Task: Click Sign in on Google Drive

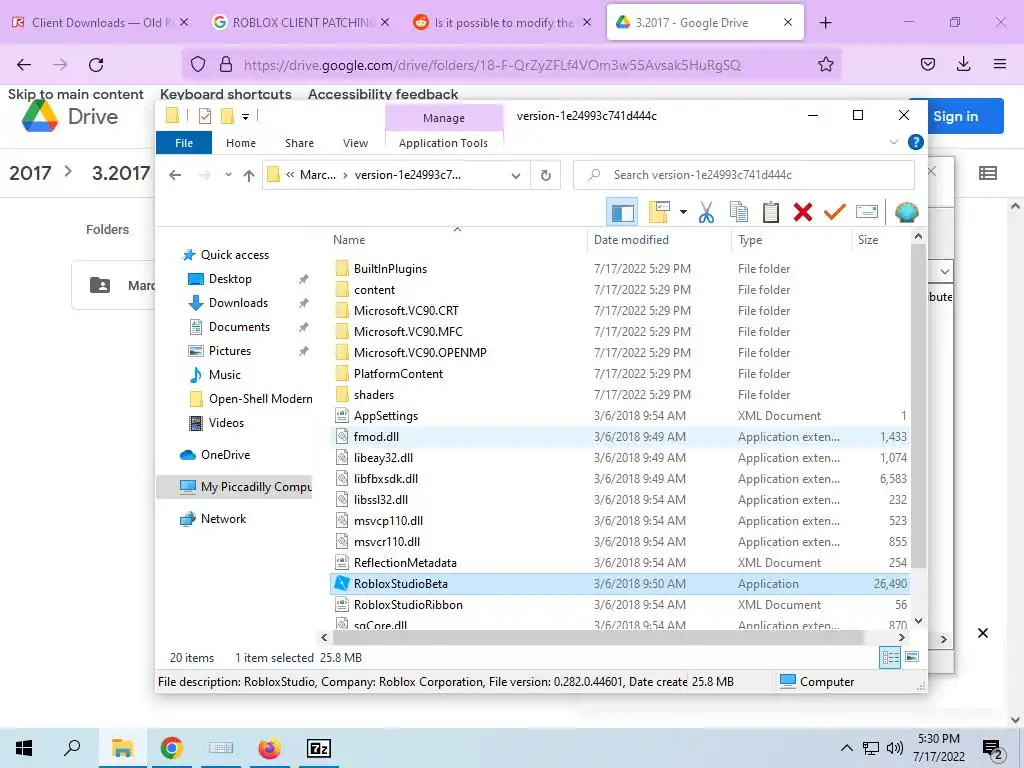Action: point(955,116)
